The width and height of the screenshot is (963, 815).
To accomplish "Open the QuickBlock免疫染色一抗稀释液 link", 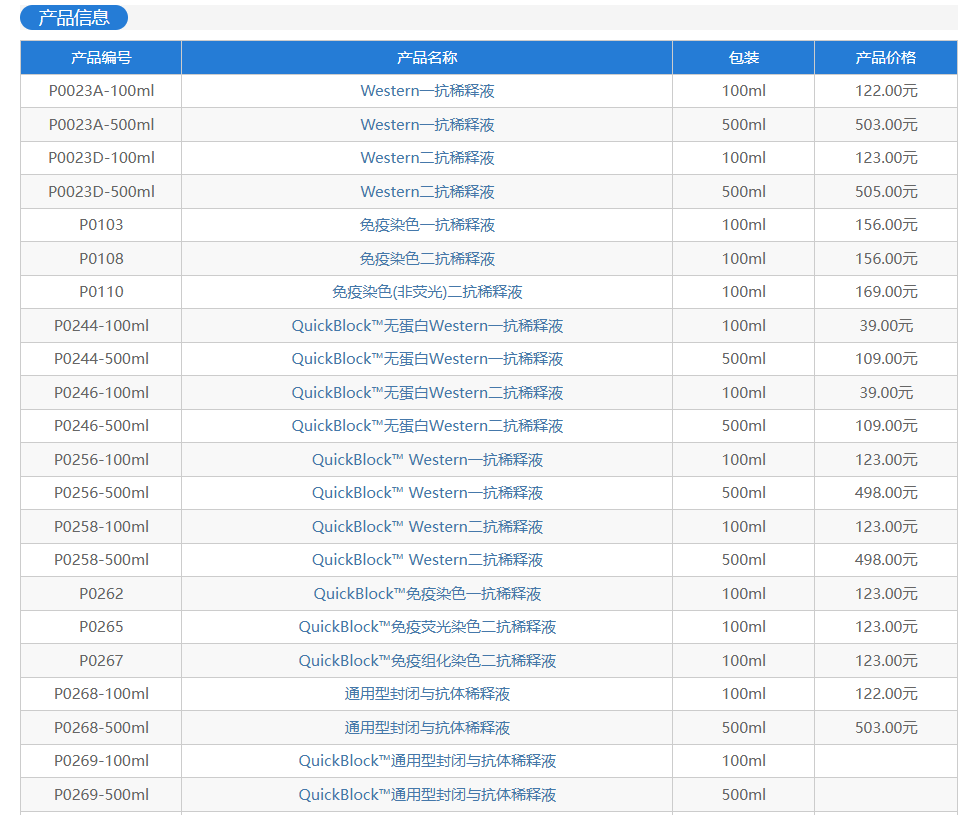I will click(427, 594).
